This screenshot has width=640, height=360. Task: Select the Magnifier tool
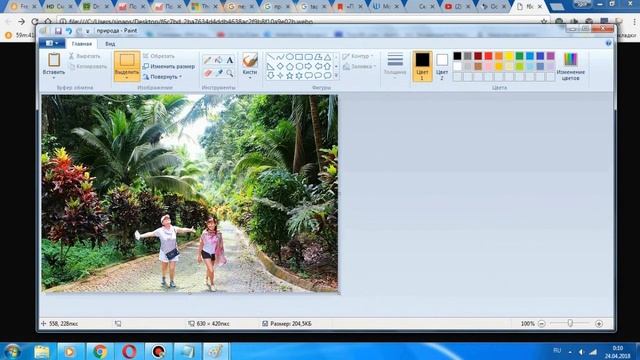click(x=230, y=73)
